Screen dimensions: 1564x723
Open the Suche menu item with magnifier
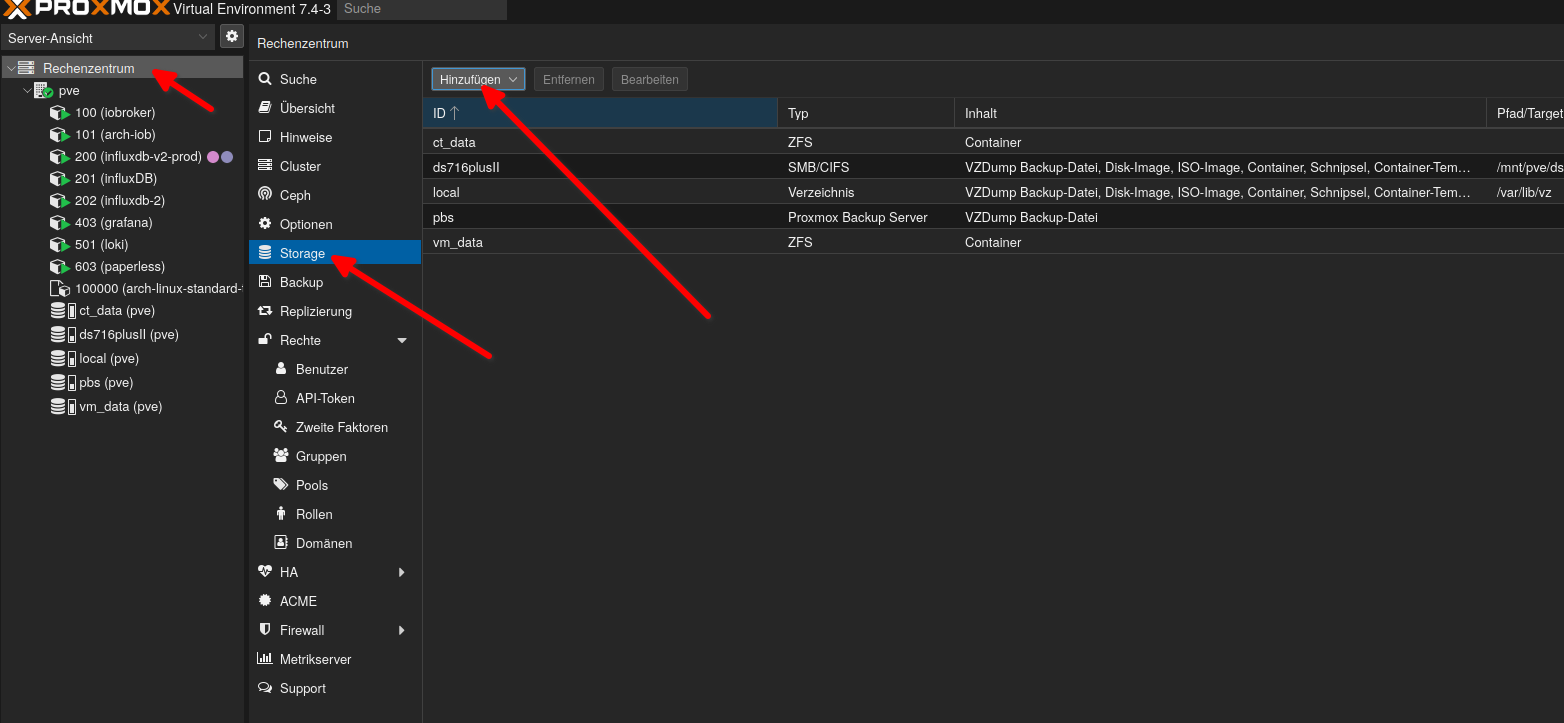(x=335, y=79)
